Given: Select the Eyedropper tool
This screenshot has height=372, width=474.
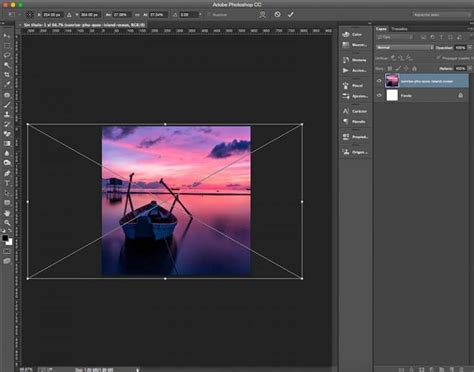Looking at the screenshot, I should coord(7,85).
